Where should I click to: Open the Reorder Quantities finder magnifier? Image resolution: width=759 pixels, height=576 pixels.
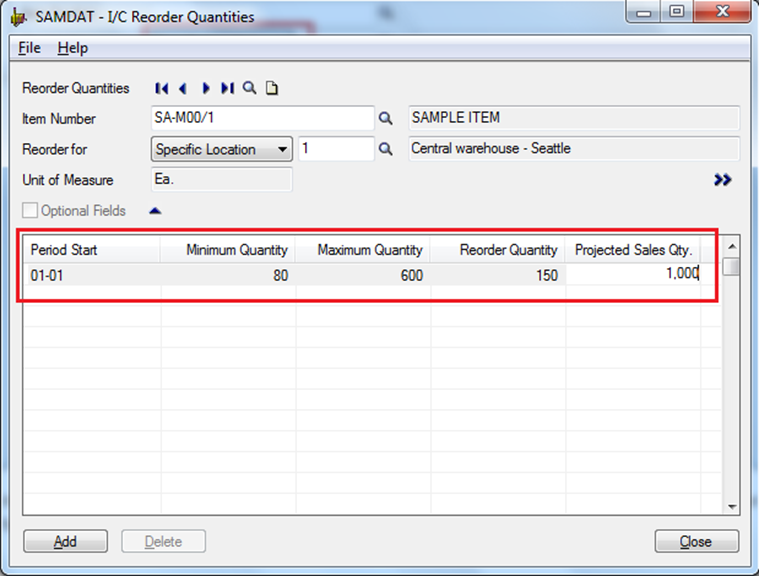pyautogui.click(x=249, y=88)
